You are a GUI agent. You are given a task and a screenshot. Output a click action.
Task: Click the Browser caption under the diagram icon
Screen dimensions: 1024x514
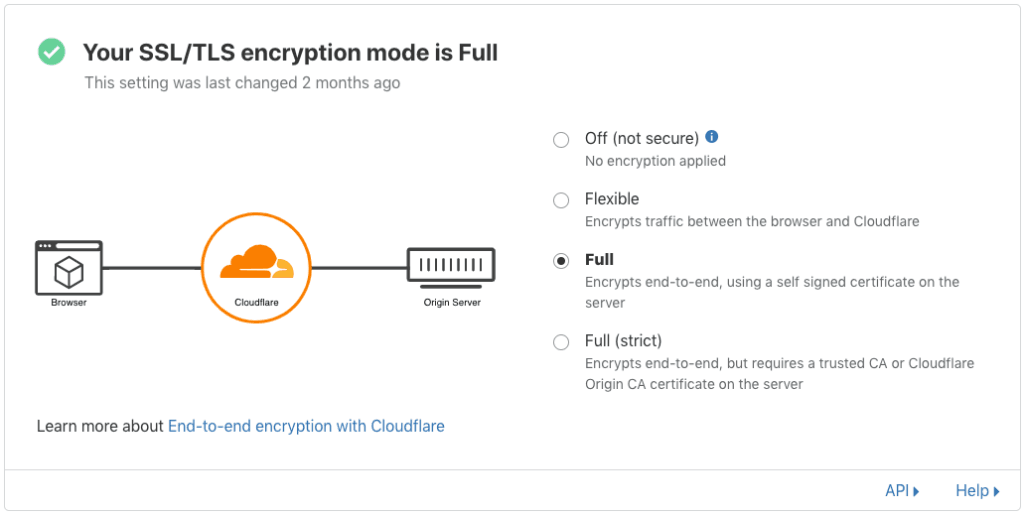click(68, 302)
